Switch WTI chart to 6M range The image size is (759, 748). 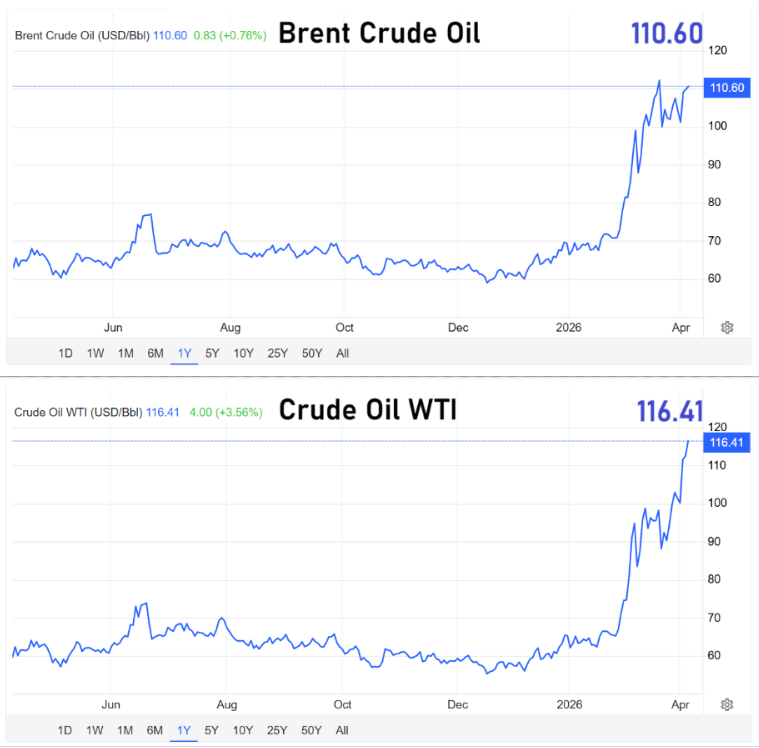pyautogui.click(x=155, y=730)
